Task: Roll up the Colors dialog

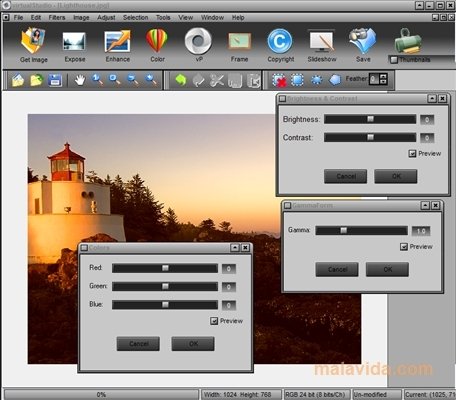Action: click(235, 248)
